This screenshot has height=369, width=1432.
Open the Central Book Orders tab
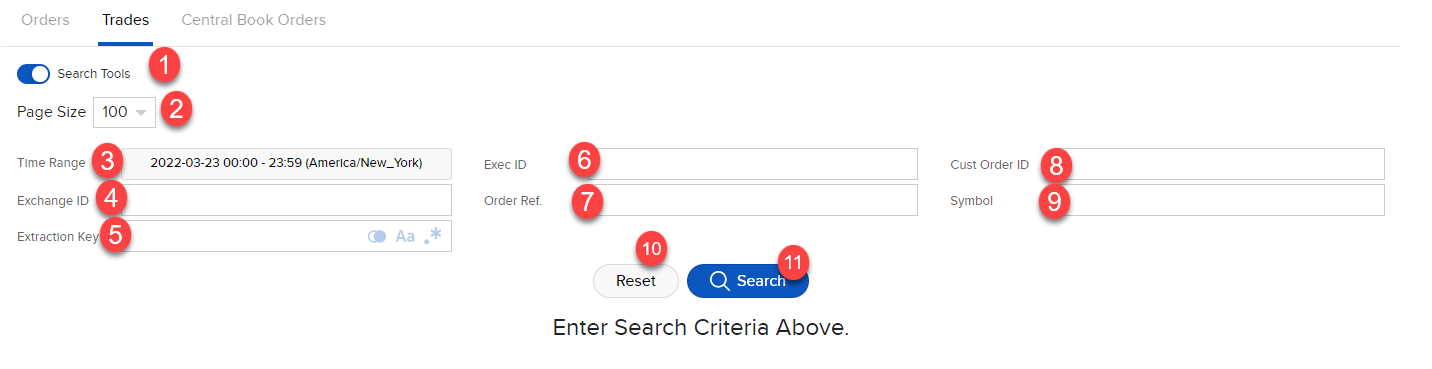coord(253,20)
